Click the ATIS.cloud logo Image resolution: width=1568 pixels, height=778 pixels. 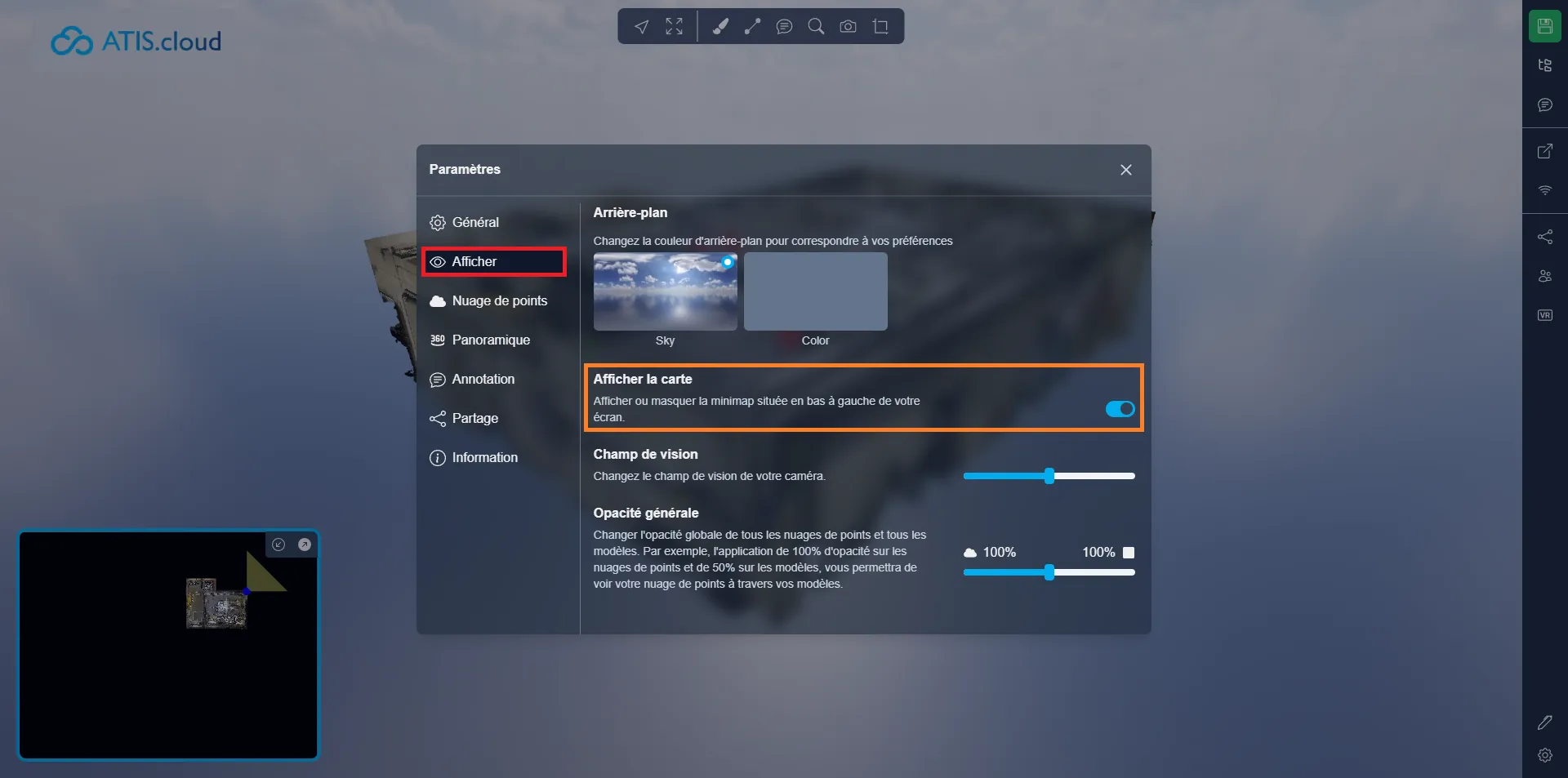click(x=136, y=41)
